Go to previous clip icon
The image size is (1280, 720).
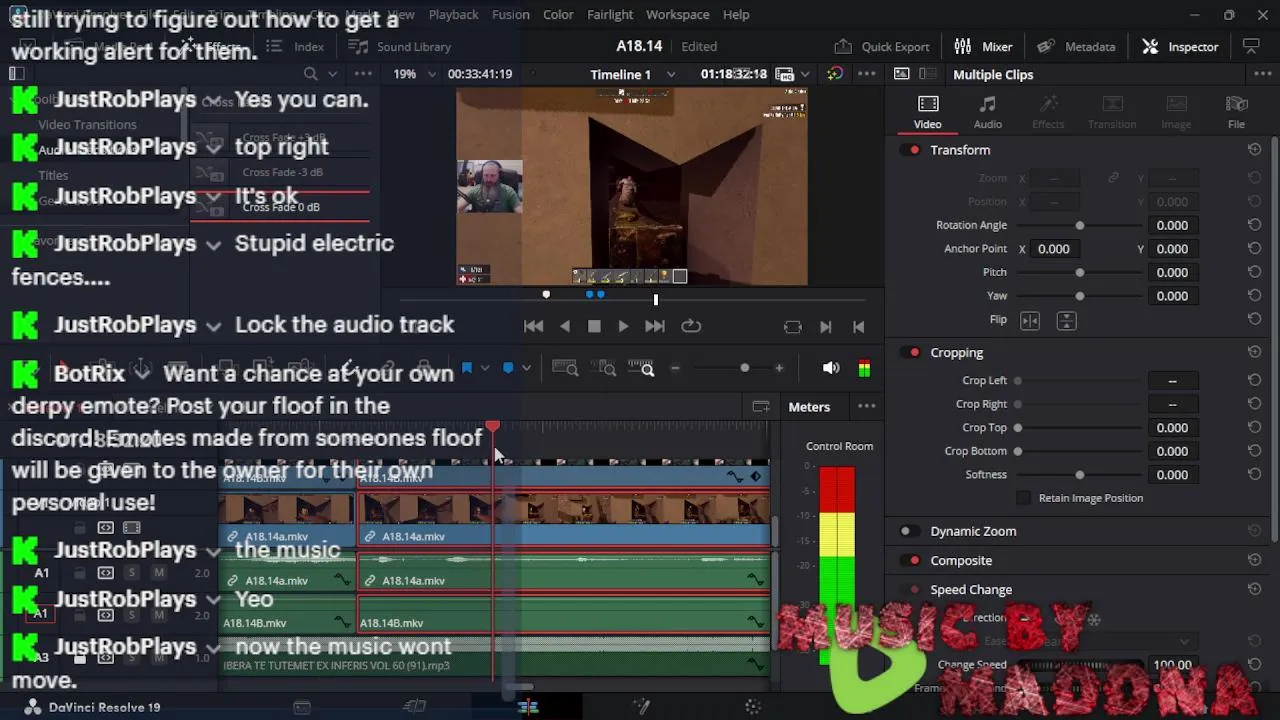858,327
